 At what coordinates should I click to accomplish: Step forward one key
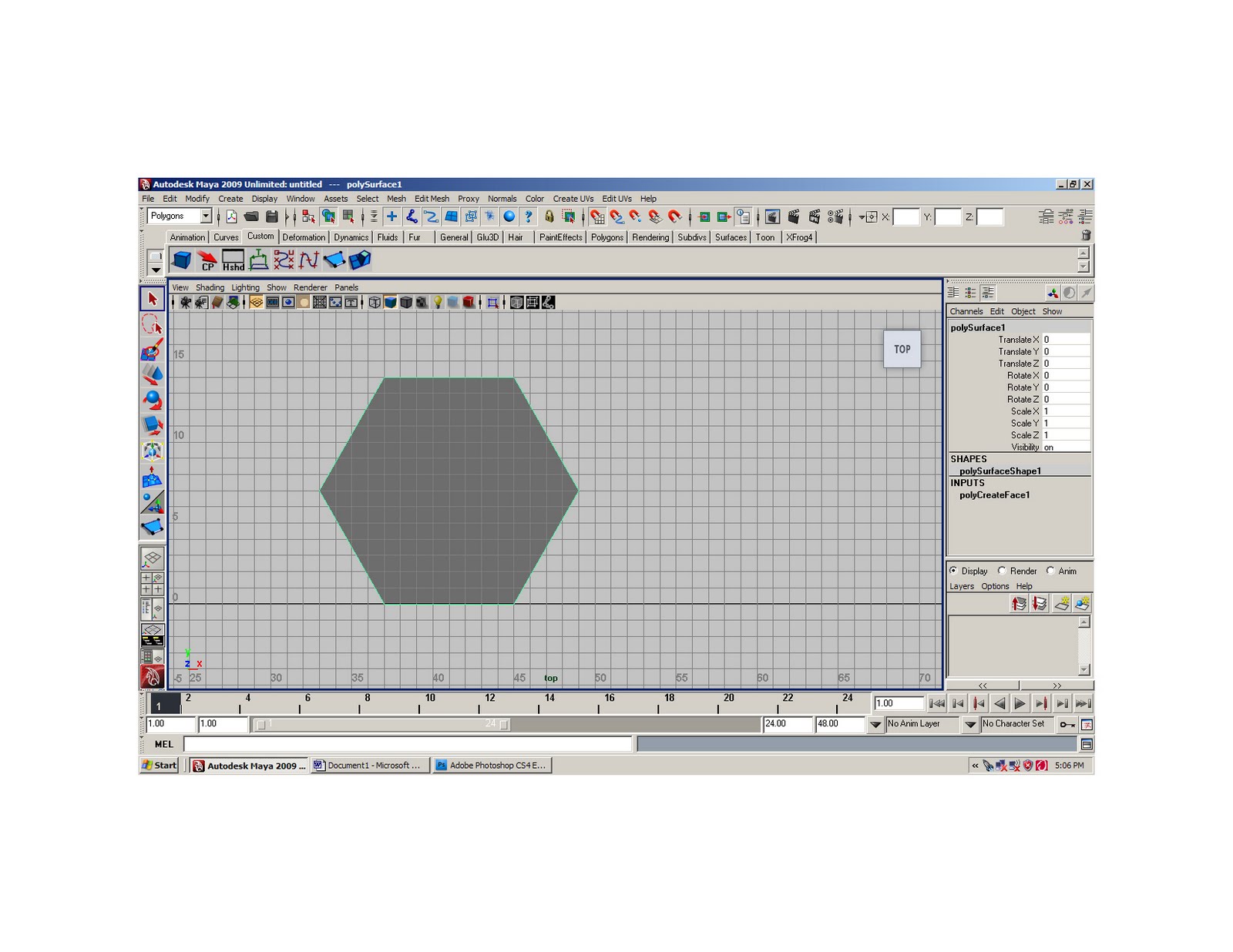[1040, 703]
